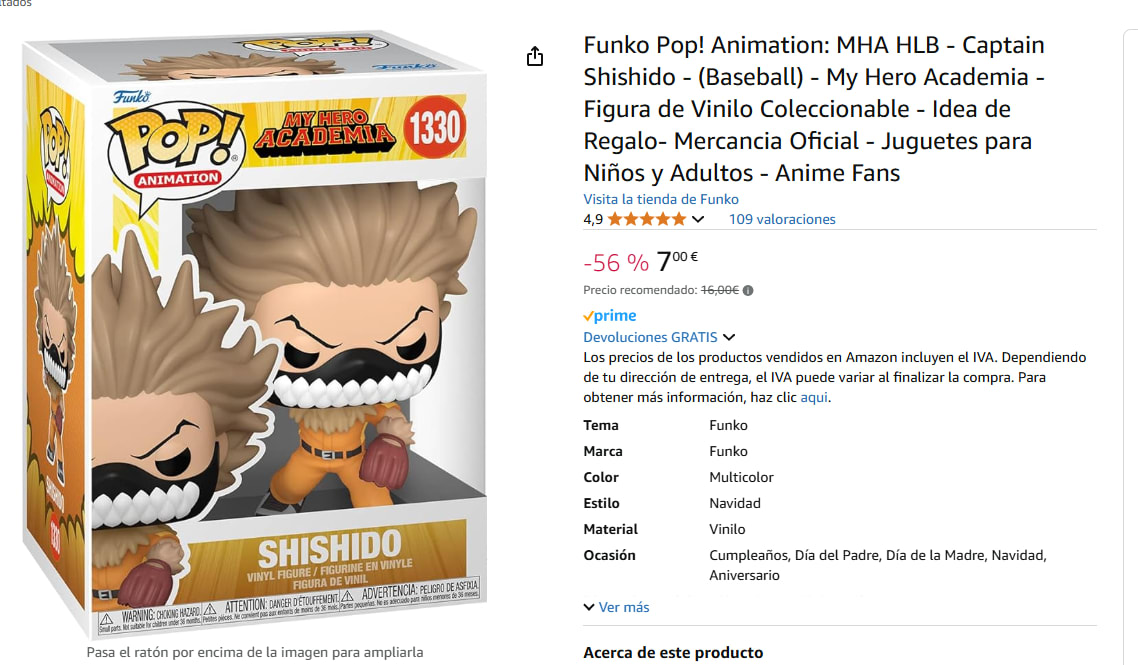Image resolution: width=1138 pixels, height=665 pixels.
Task: Click the aquí link about IVA
Action: [814, 397]
